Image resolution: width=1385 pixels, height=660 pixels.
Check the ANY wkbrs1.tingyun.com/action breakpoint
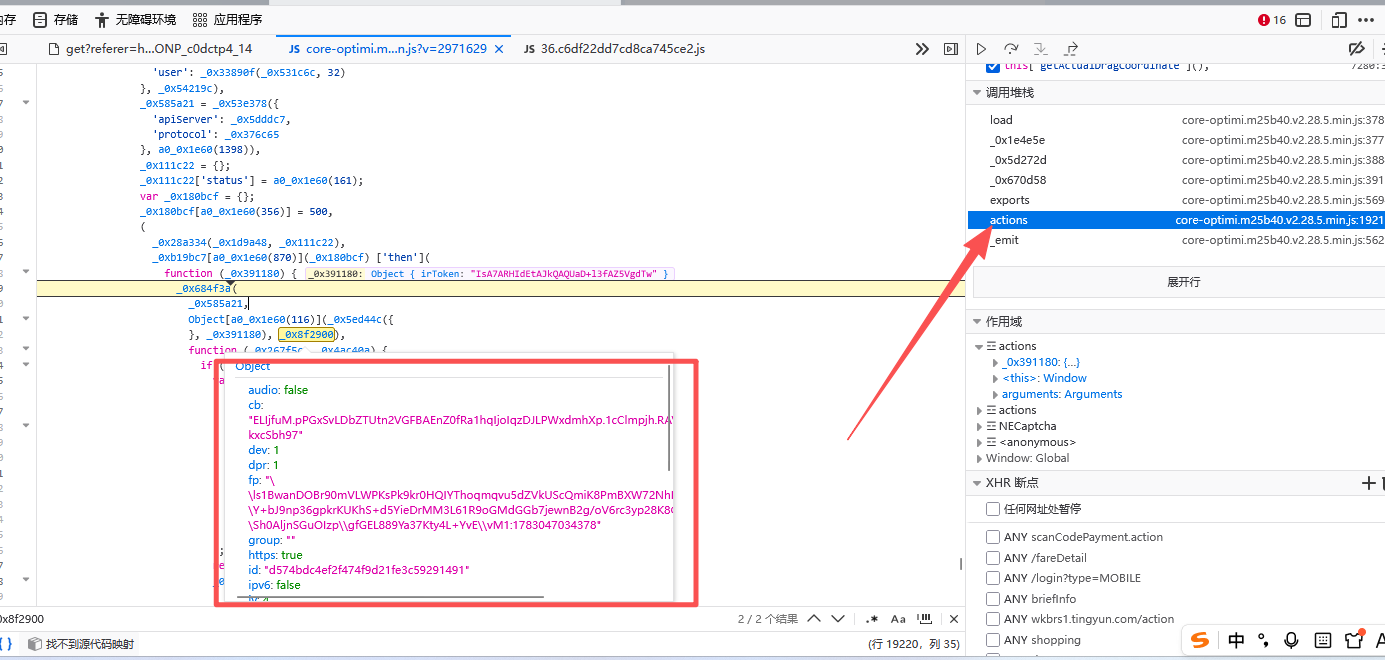coord(992,619)
